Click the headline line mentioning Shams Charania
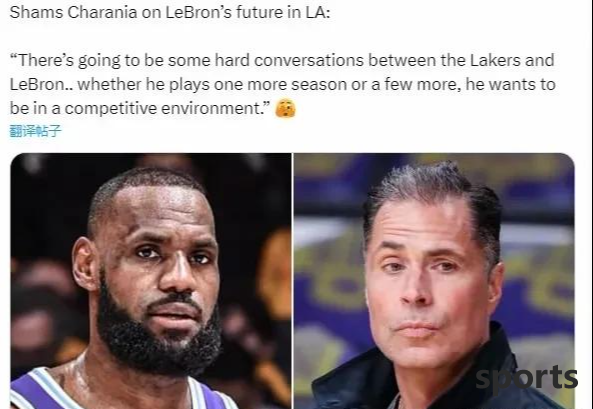The width and height of the screenshot is (593, 409). 170,12
